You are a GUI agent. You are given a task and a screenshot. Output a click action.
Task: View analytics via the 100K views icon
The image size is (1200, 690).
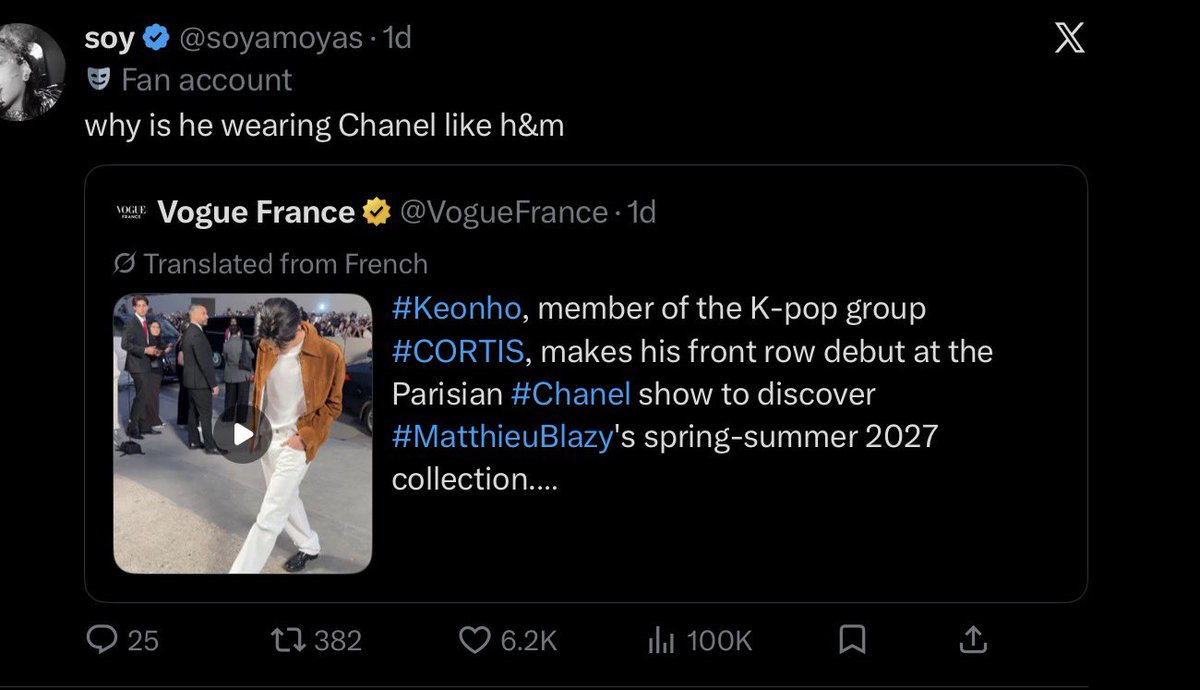click(x=661, y=639)
